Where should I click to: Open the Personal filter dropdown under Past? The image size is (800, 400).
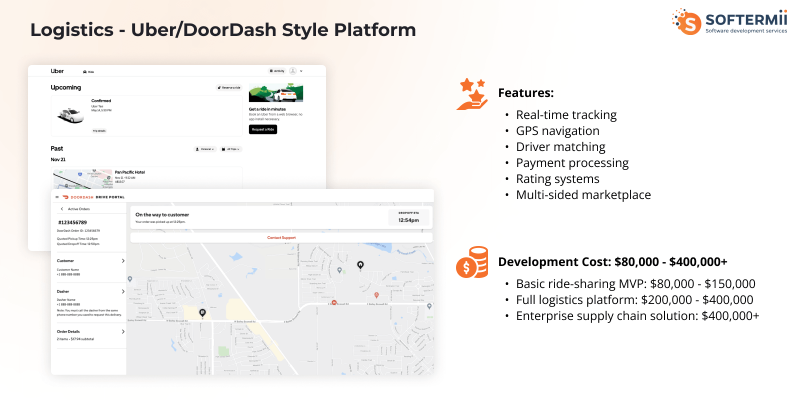click(205, 149)
